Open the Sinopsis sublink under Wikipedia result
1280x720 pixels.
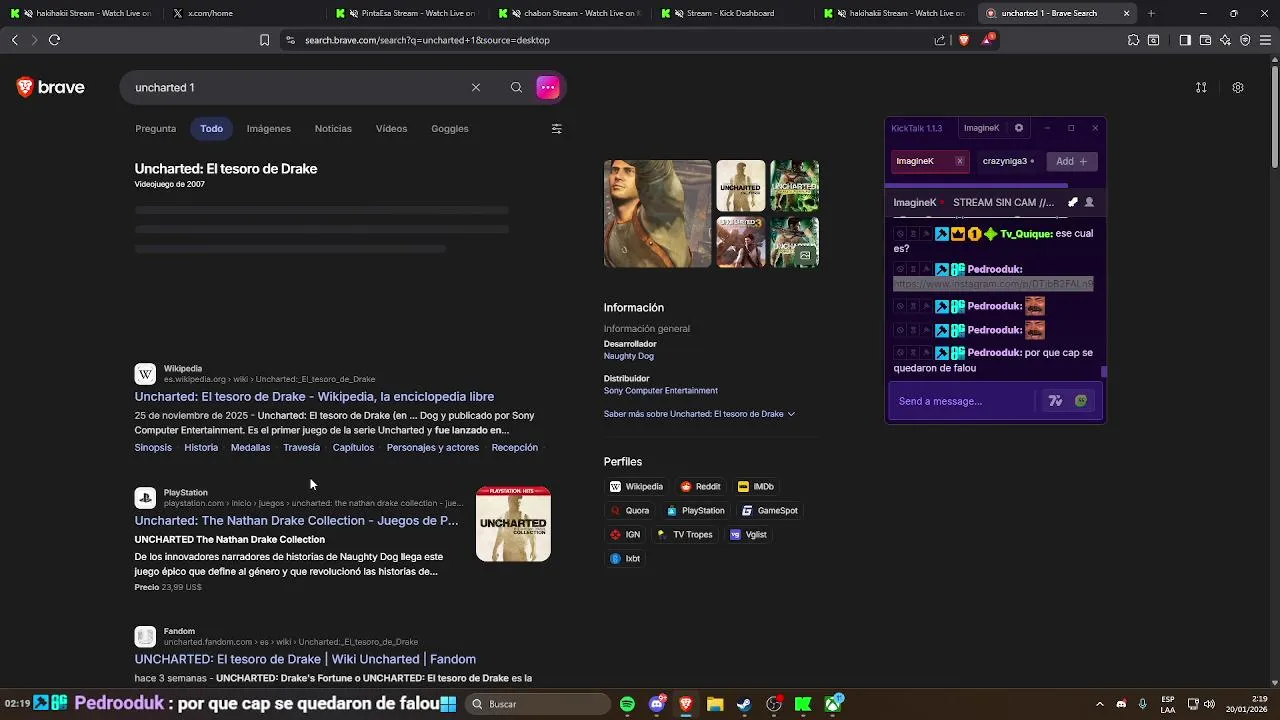153,448
